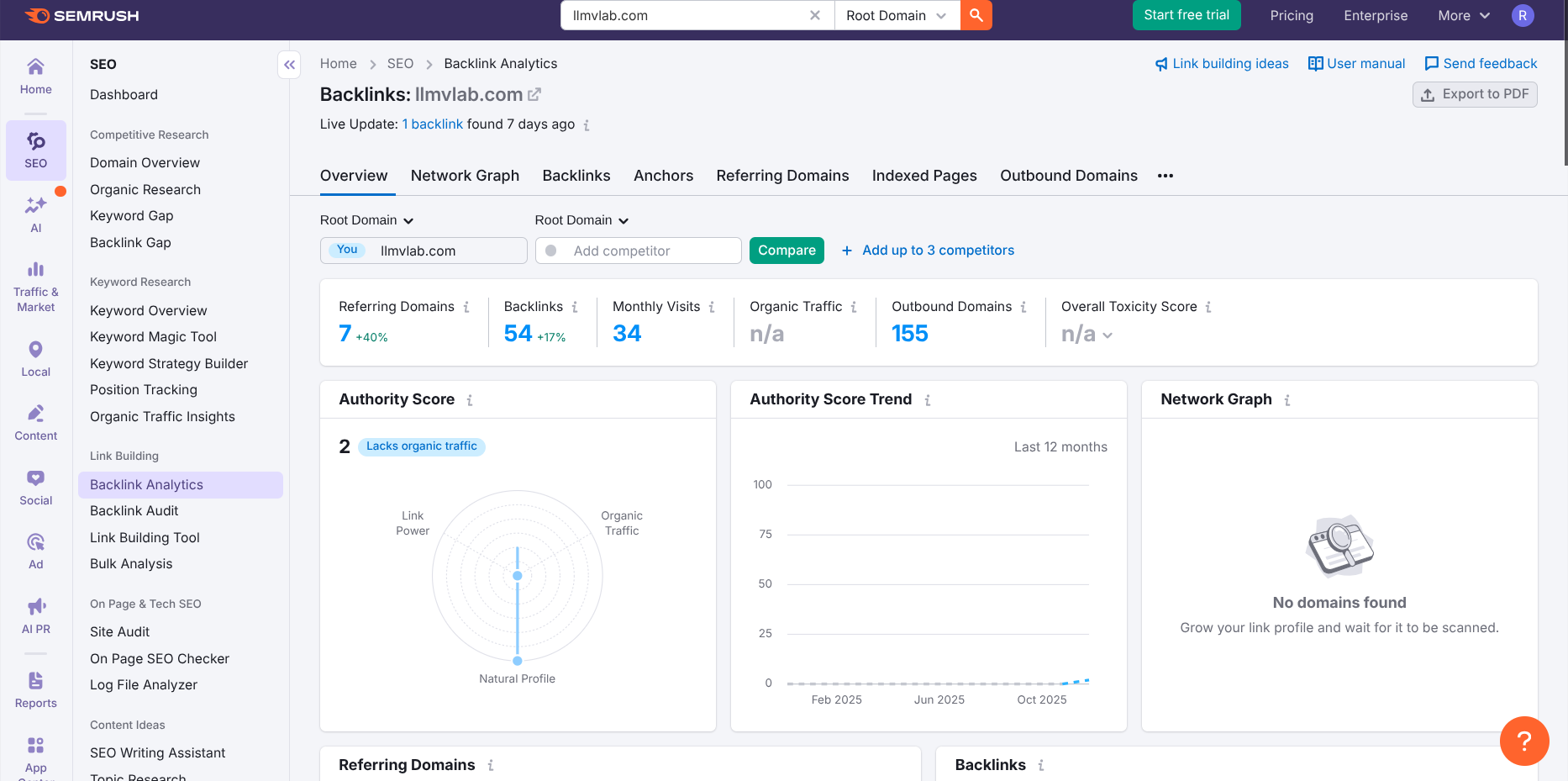Show Outbound Domains info icon

tap(1023, 307)
